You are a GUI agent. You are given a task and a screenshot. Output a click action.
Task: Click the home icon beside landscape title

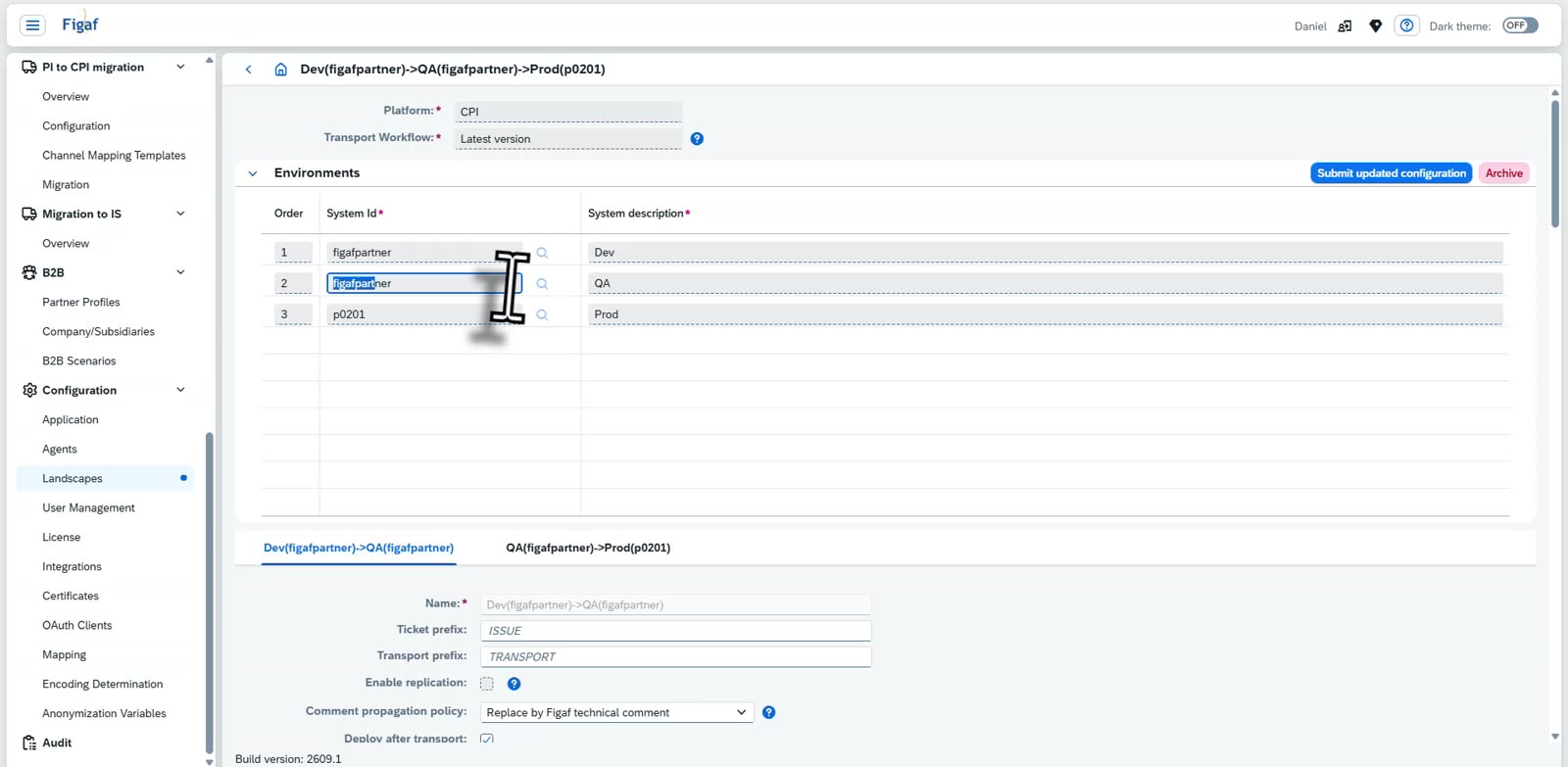[x=281, y=70]
